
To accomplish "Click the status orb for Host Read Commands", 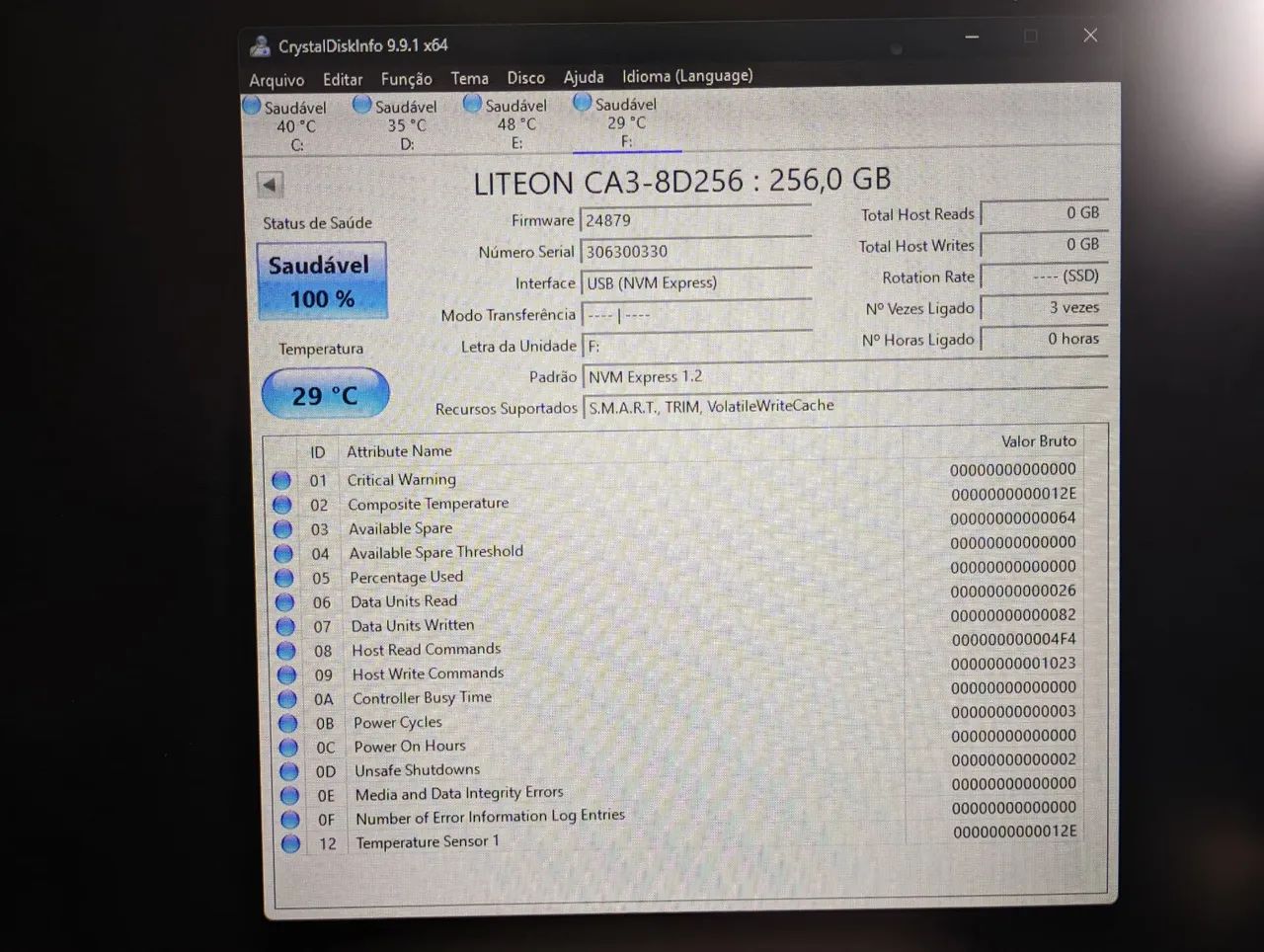I will tap(286, 651).
